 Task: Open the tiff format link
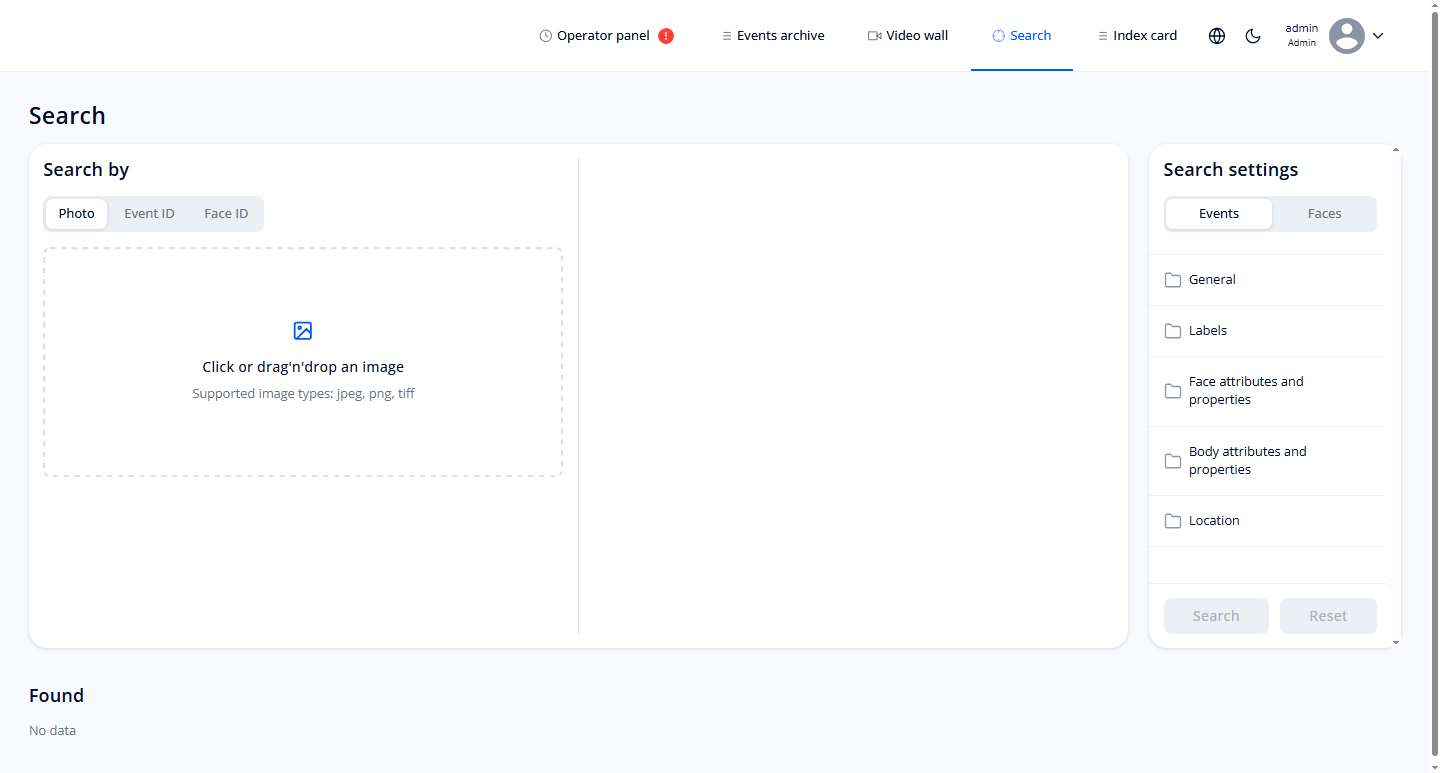406,393
